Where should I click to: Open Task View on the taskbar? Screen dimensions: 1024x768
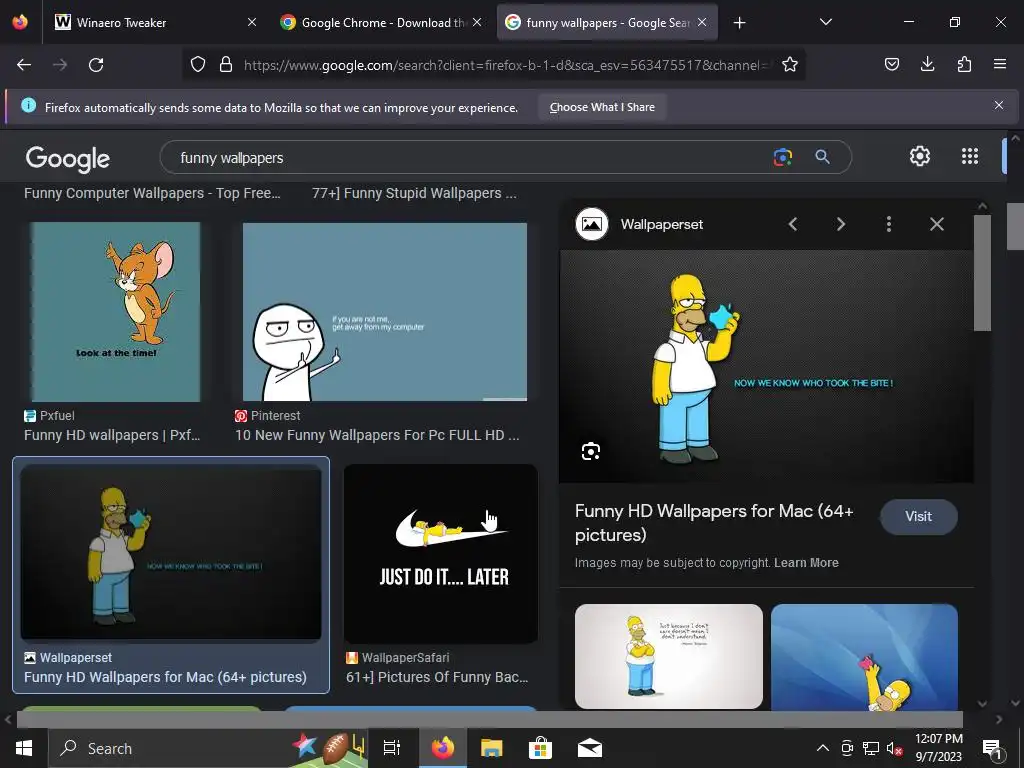pyautogui.click(x=392, y=748)
